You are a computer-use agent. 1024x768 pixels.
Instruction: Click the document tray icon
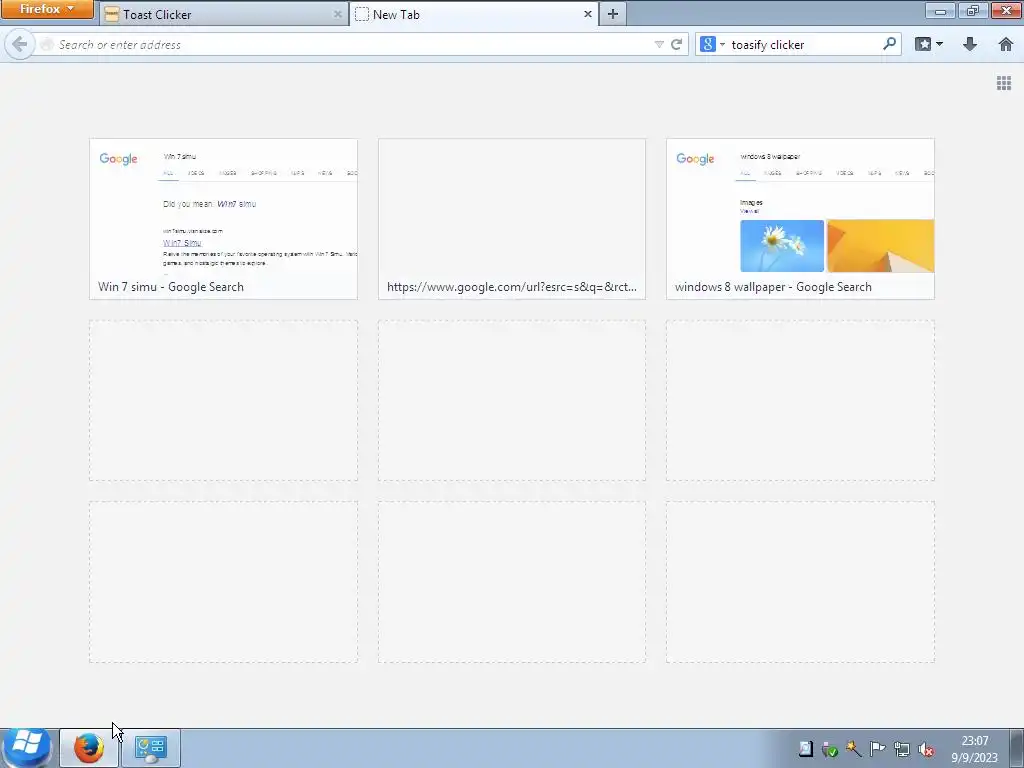point(806,748)
